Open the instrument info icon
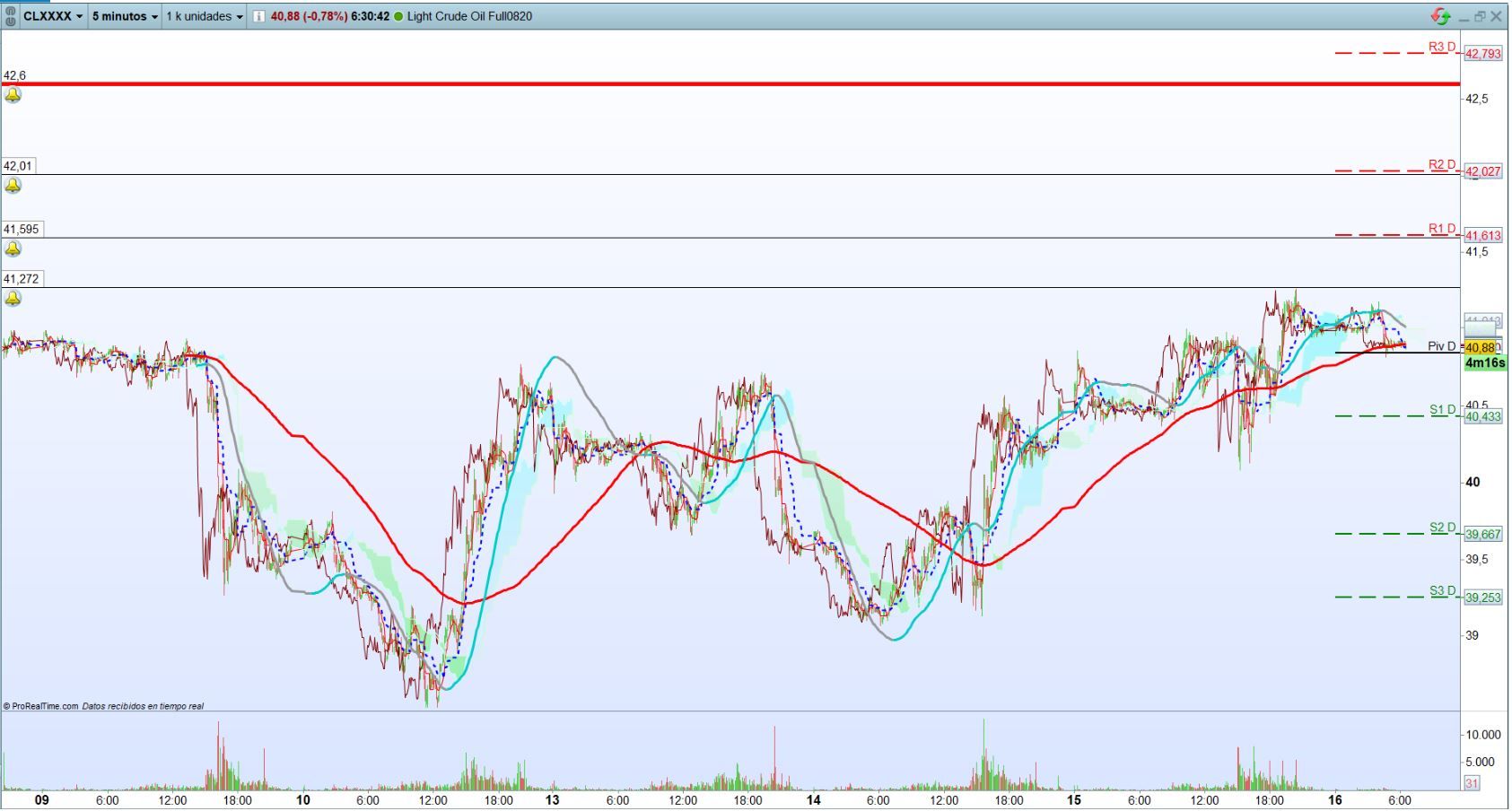Image resolution: width=1512 pixels, height=811 pixels. click(259, 16)
